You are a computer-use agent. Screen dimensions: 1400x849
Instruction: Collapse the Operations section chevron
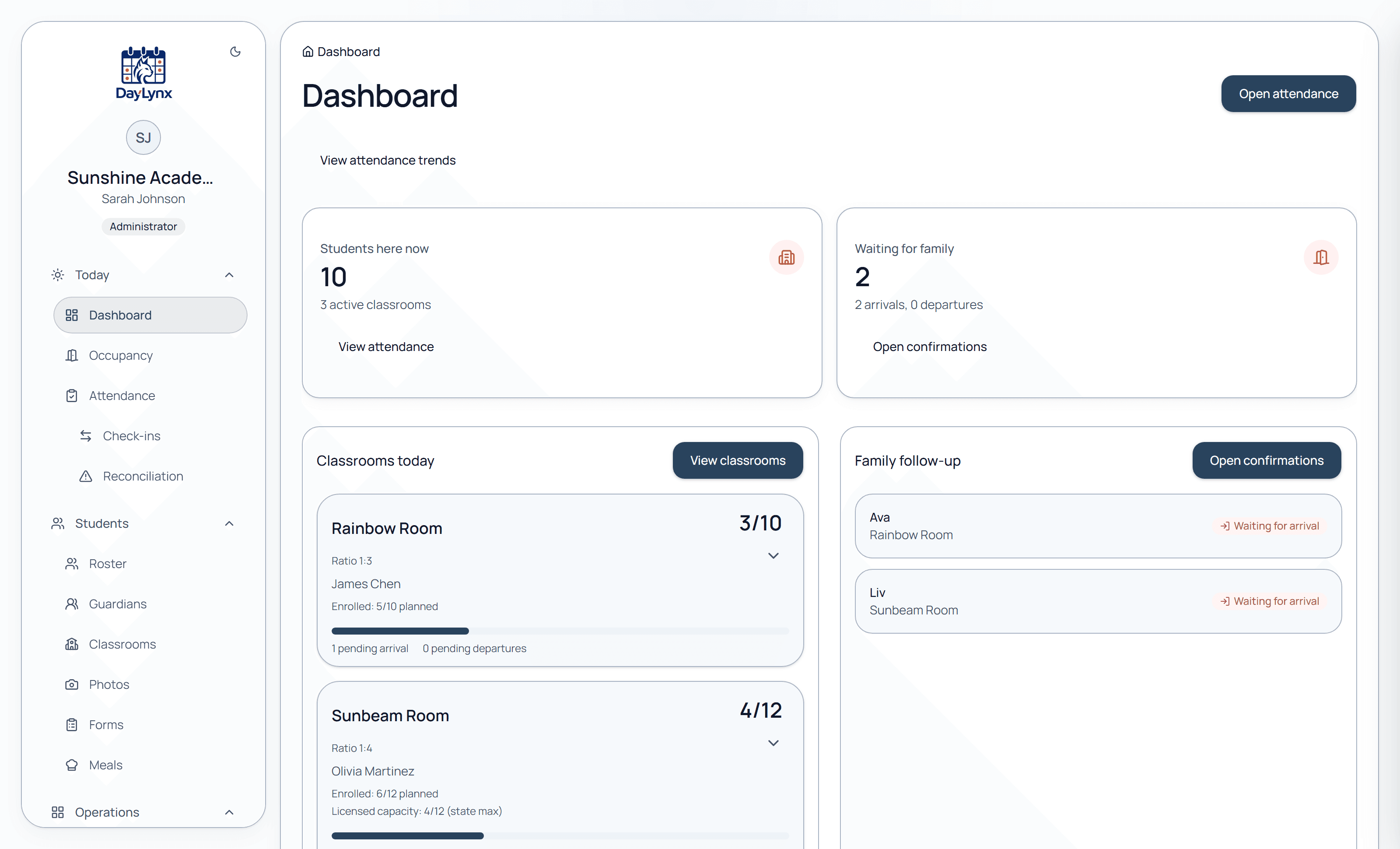(x=229, y=813)
